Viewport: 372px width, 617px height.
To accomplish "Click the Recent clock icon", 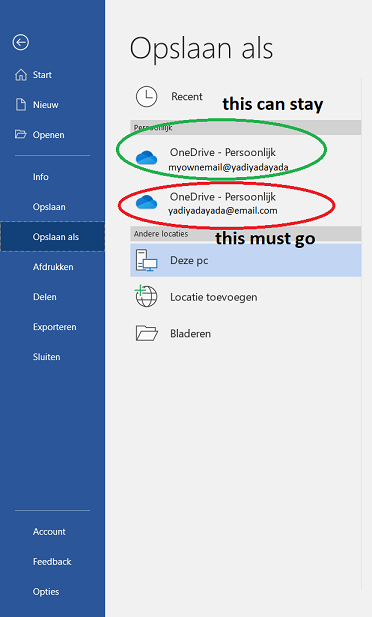I will click(146, 96).
